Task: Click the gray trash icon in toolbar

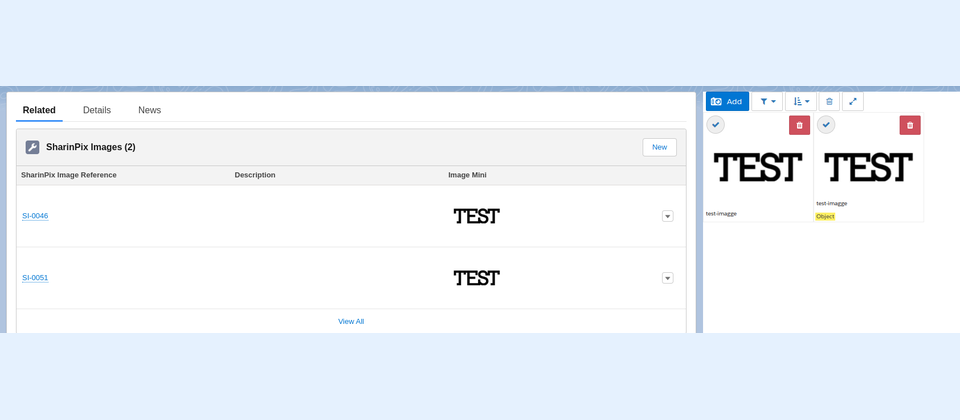Action: [x=829, y=101]
